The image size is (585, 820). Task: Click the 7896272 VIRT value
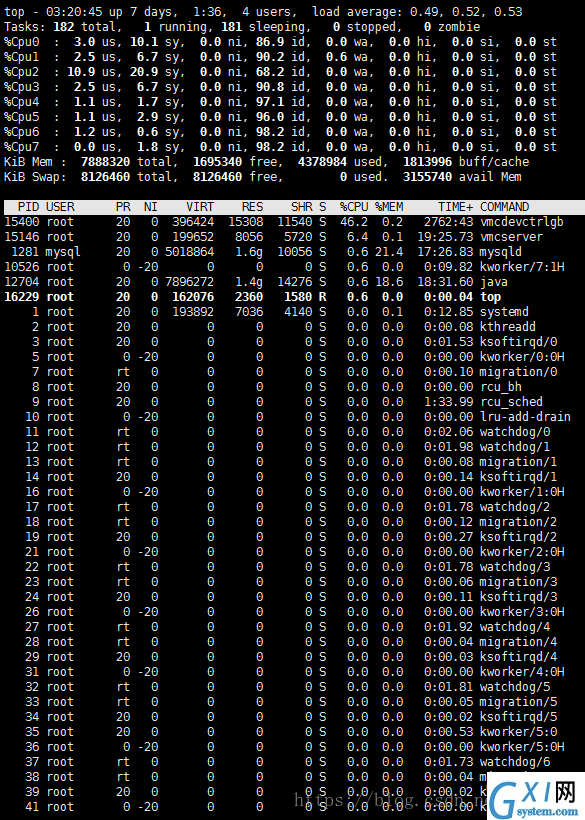pos(189,282)
